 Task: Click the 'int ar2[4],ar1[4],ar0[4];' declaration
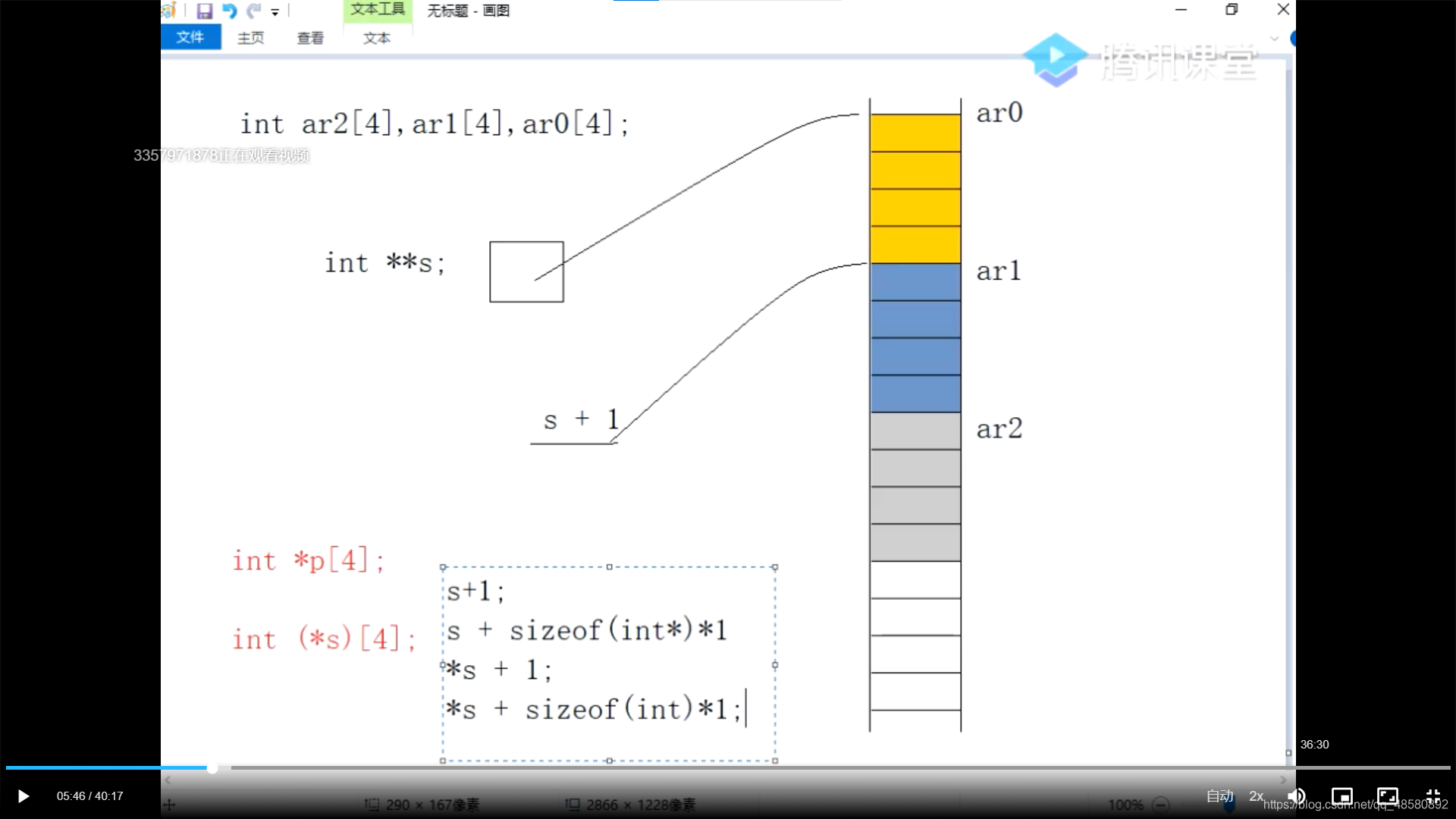(x=435, y=124)
